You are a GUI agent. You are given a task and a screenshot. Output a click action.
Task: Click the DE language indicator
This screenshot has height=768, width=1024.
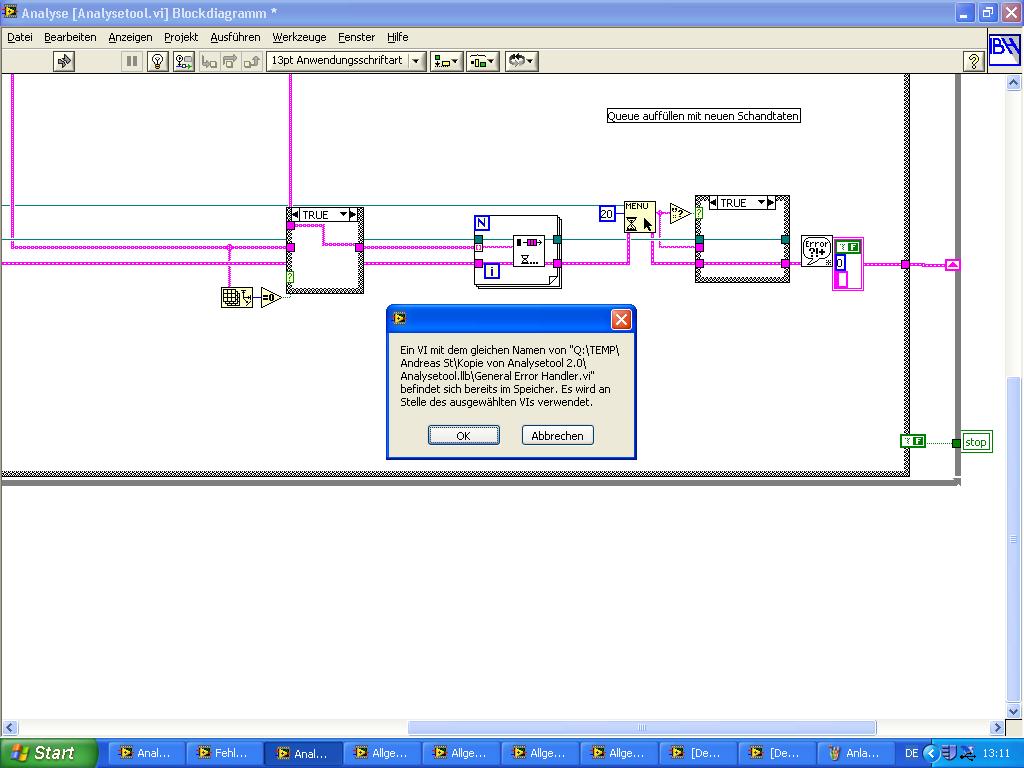pyautogui.click(x=912, y=753)
